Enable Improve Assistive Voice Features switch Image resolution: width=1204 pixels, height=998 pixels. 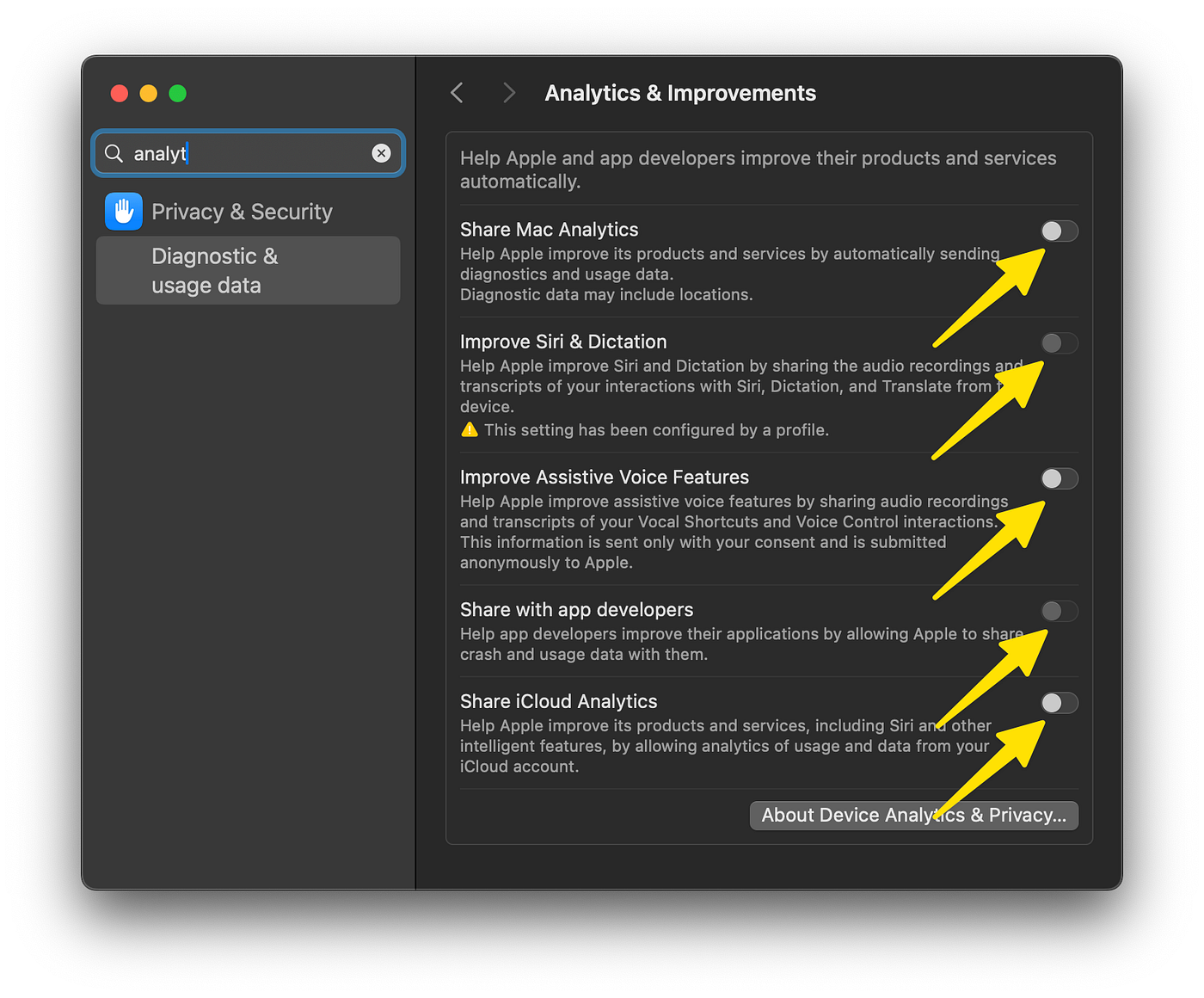pos(1059,478)
